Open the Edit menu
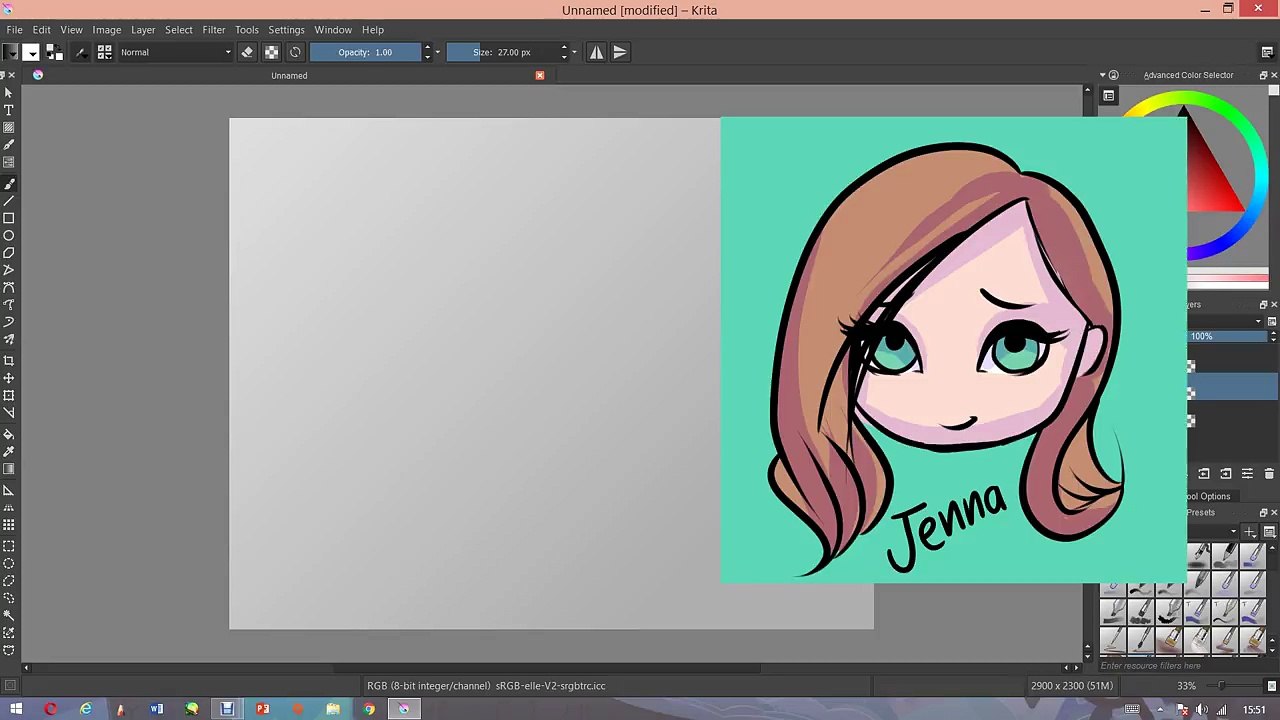 (41, 30)
